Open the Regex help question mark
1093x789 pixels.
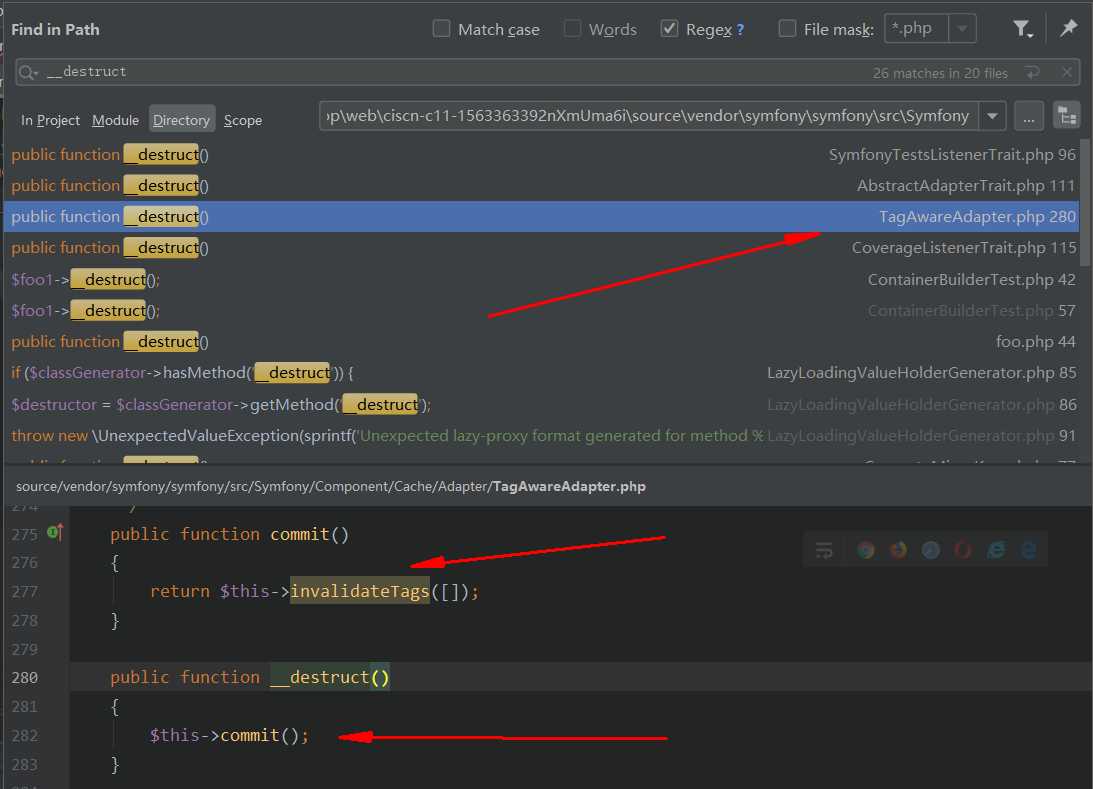coord(740,30)
